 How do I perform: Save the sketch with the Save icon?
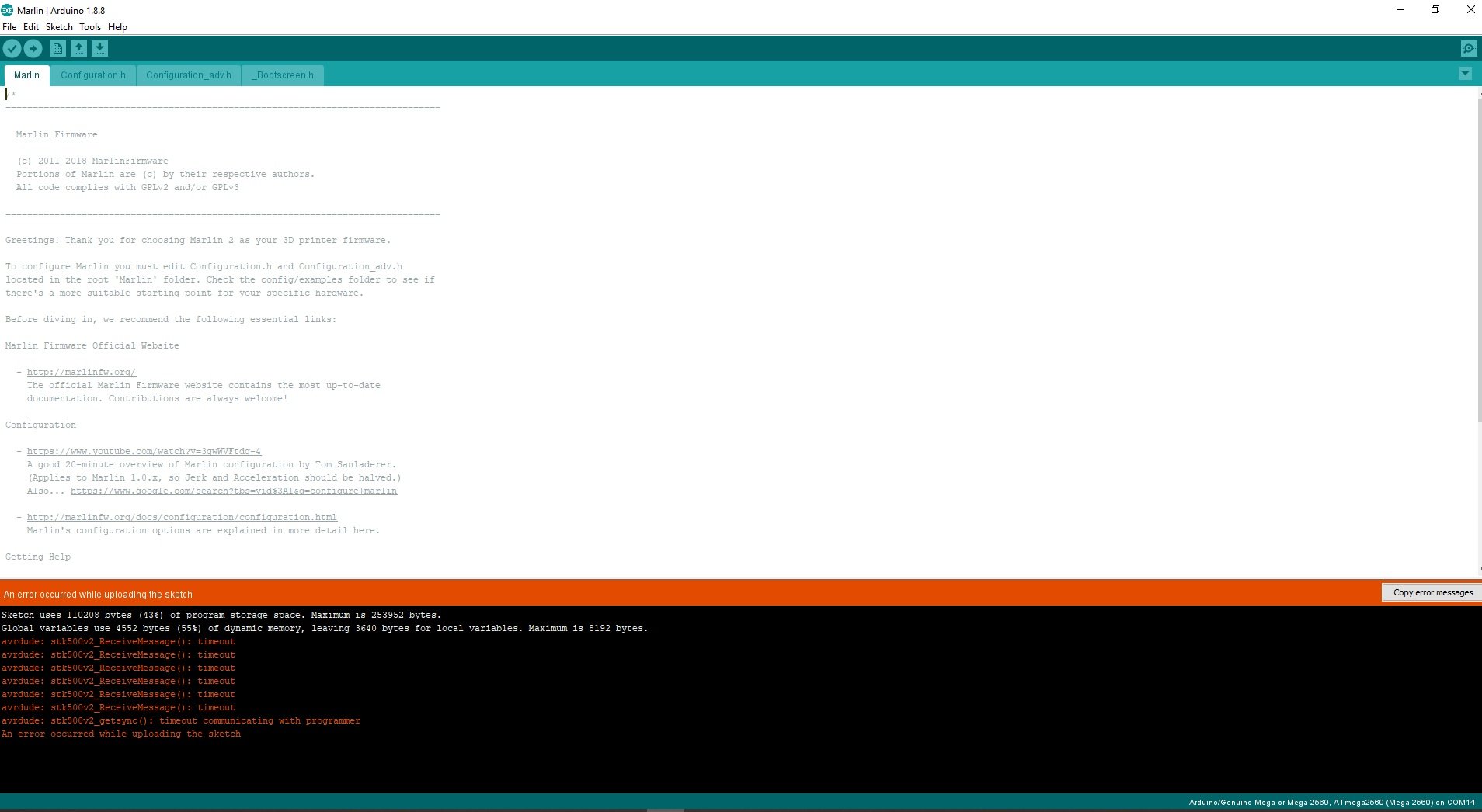[99, 48]
